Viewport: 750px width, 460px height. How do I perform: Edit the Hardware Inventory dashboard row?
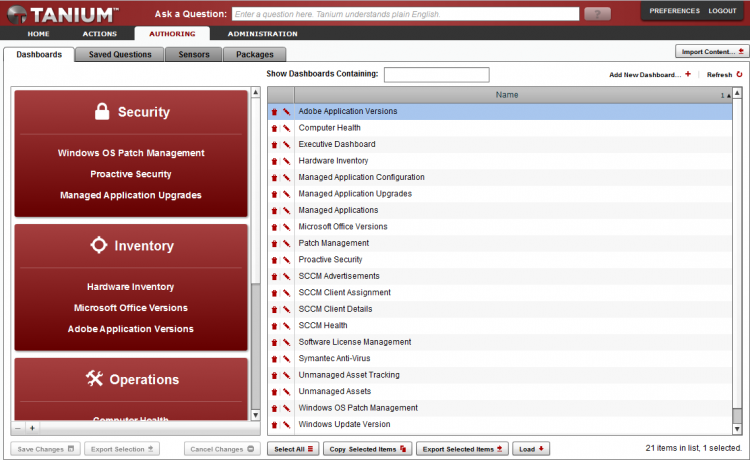286,161
